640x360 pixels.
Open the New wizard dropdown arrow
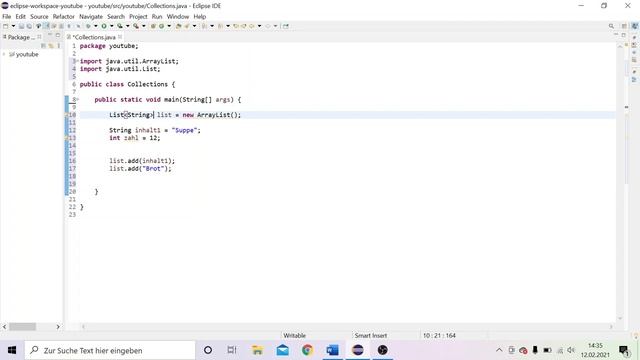click(13, 26)
